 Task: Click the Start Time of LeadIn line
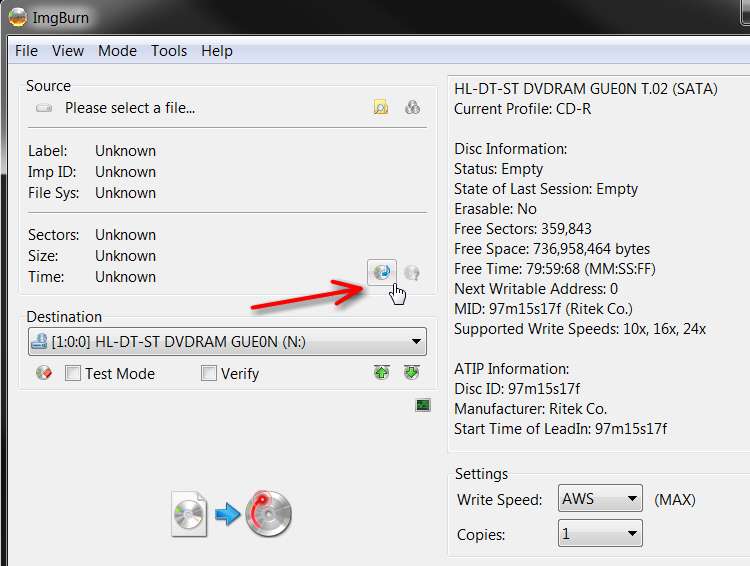560,429
